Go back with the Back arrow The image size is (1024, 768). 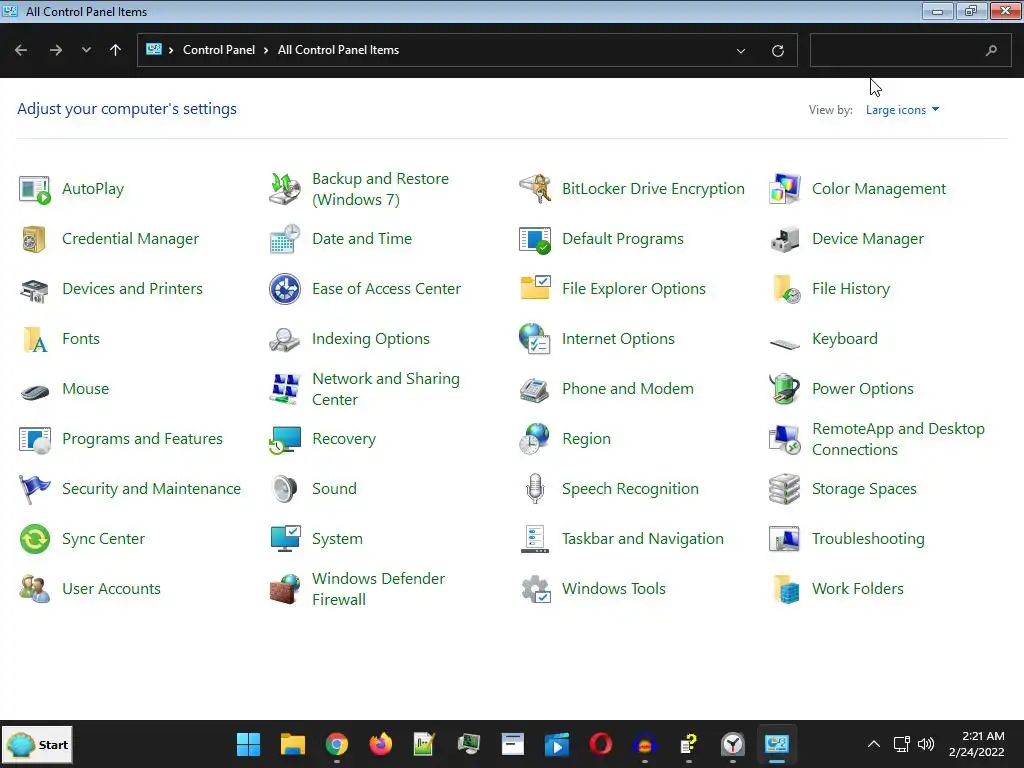tap(21, 50)
